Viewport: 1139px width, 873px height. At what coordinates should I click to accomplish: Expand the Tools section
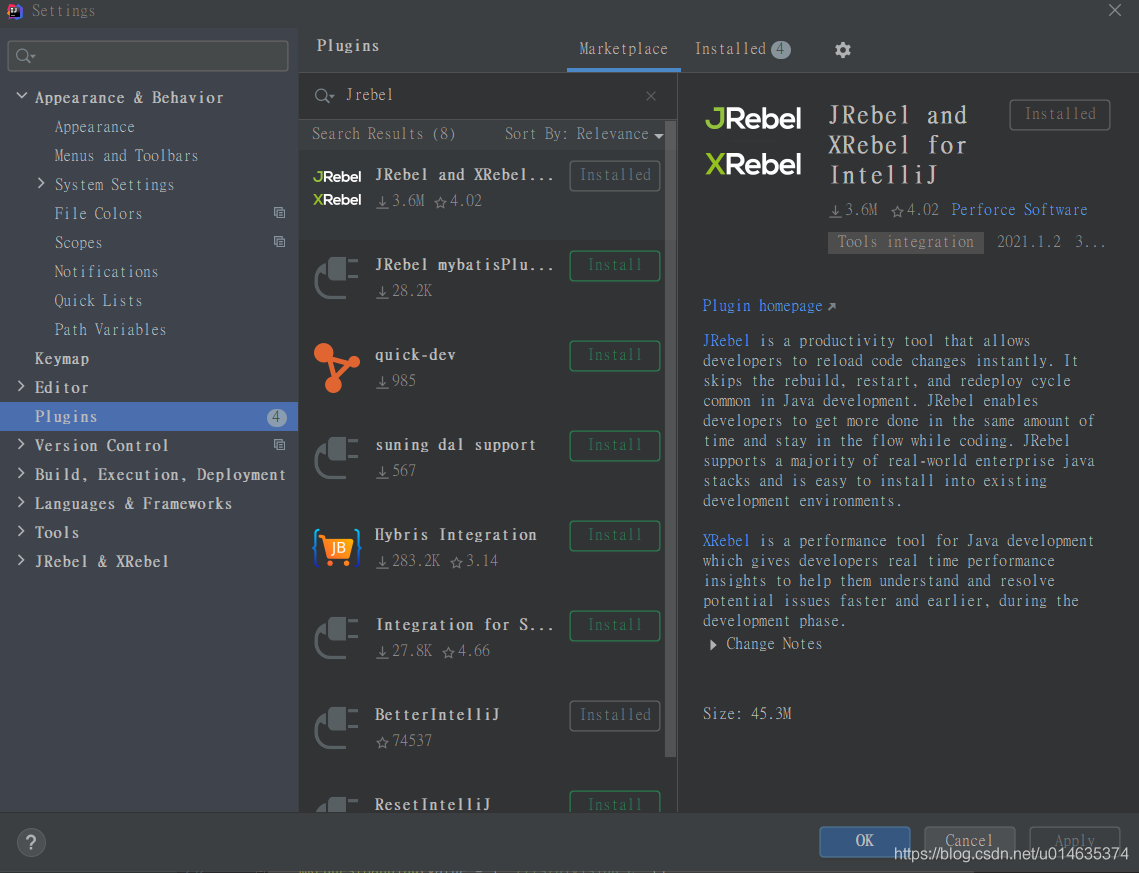21,532
